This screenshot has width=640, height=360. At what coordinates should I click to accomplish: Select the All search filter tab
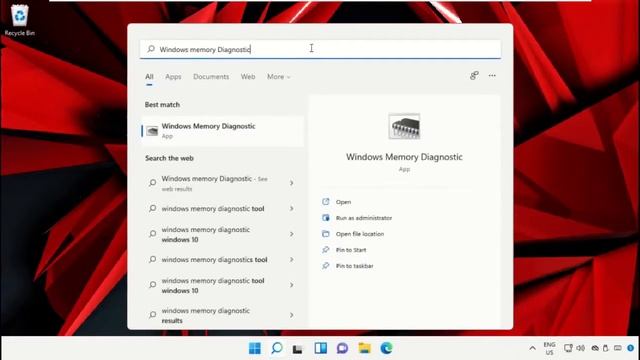click(149, 77)
